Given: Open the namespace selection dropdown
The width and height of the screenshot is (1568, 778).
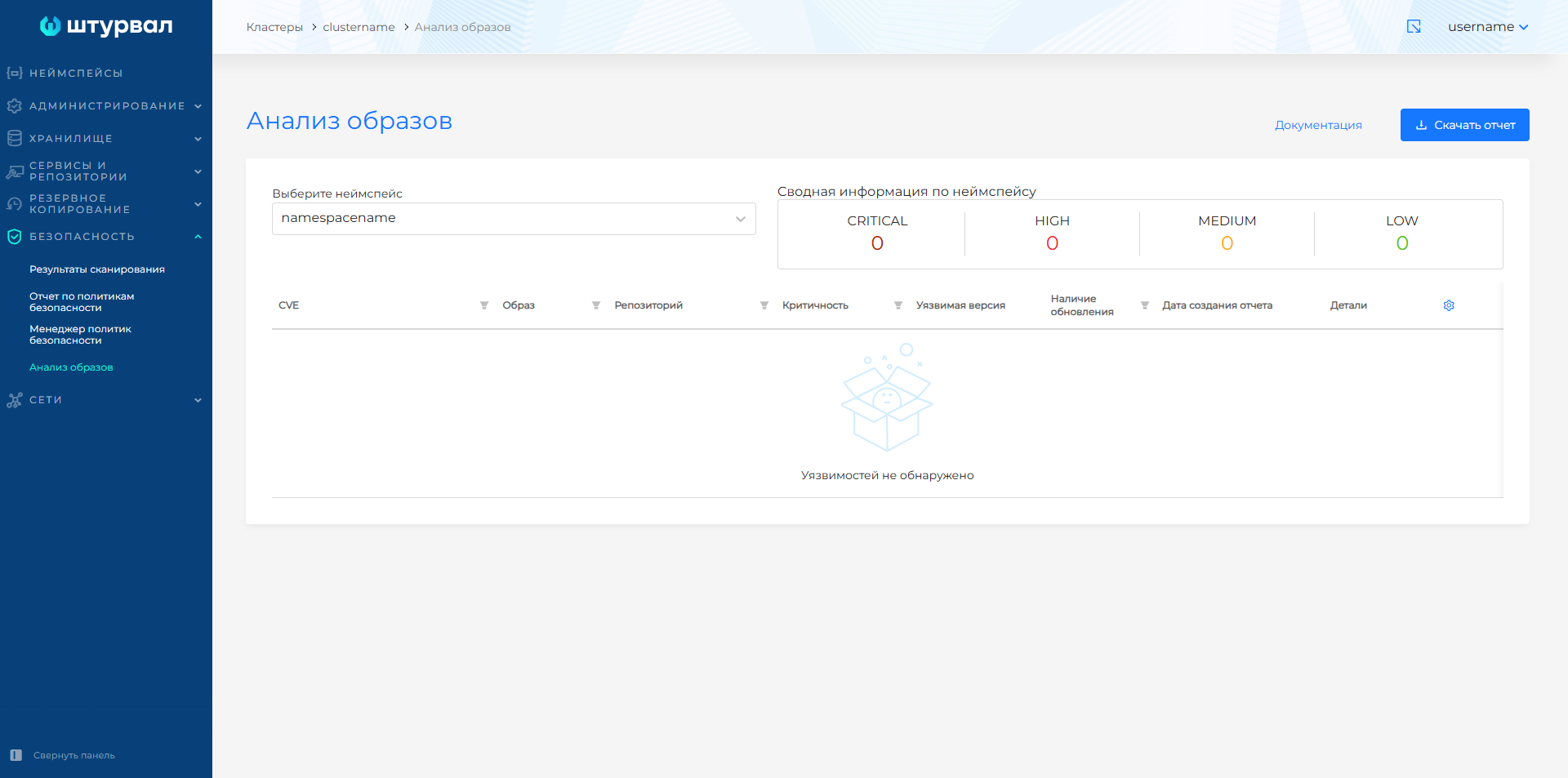Looking at the screenshot, I should pyautogui.click(x=513, y=219).
